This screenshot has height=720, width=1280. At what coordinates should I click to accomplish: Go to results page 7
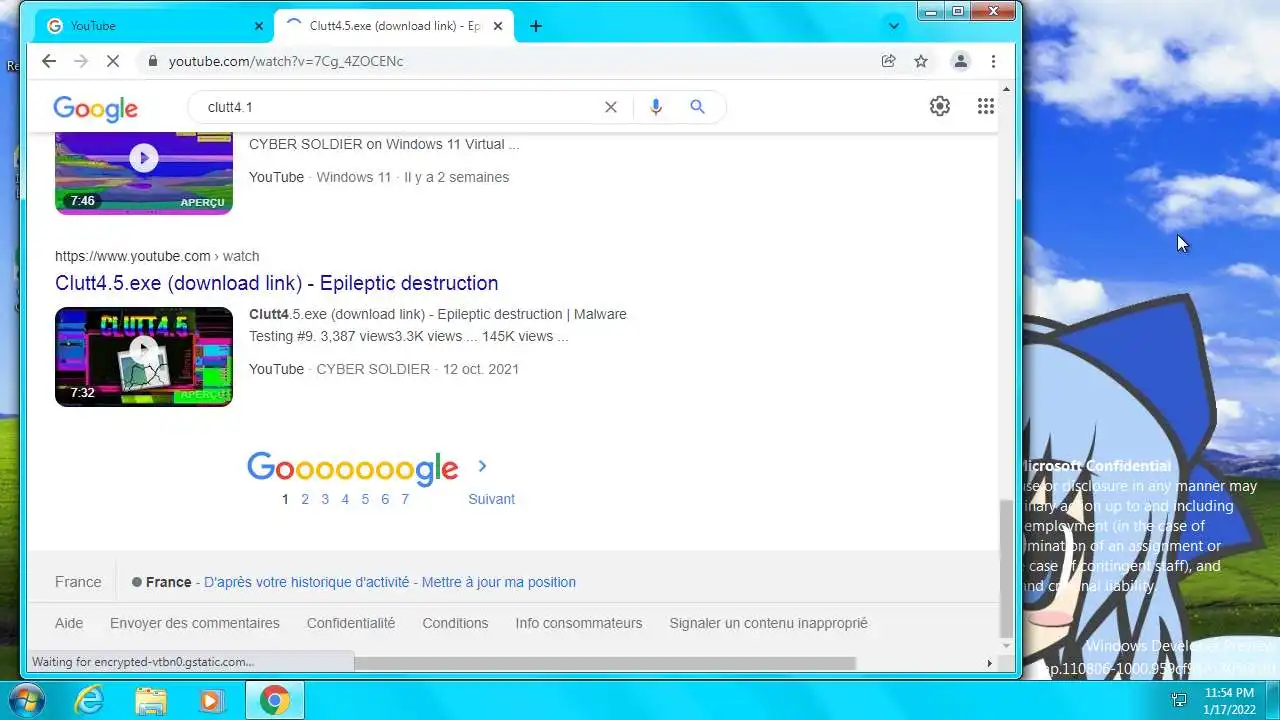405,499
